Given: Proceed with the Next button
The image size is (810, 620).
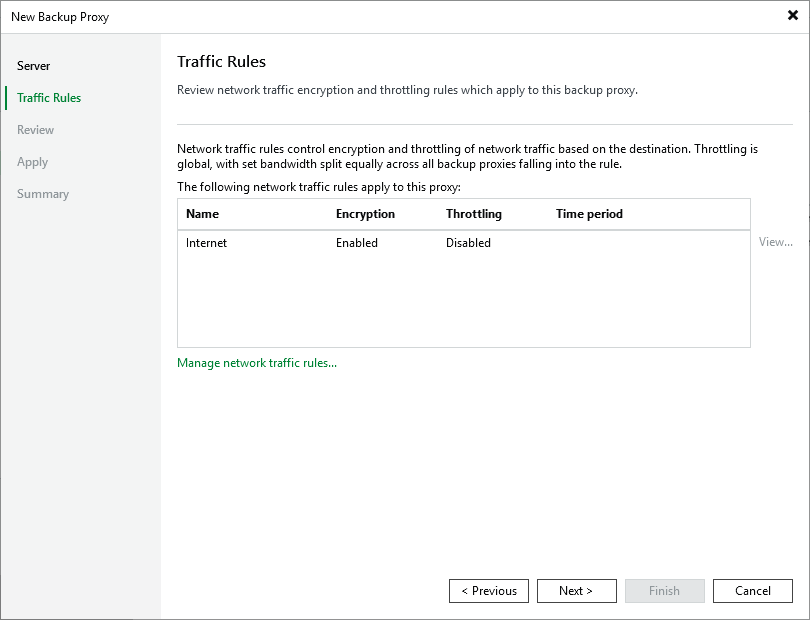Looking at the screenshot, I should pyautogui.click(x=576, y=591).
